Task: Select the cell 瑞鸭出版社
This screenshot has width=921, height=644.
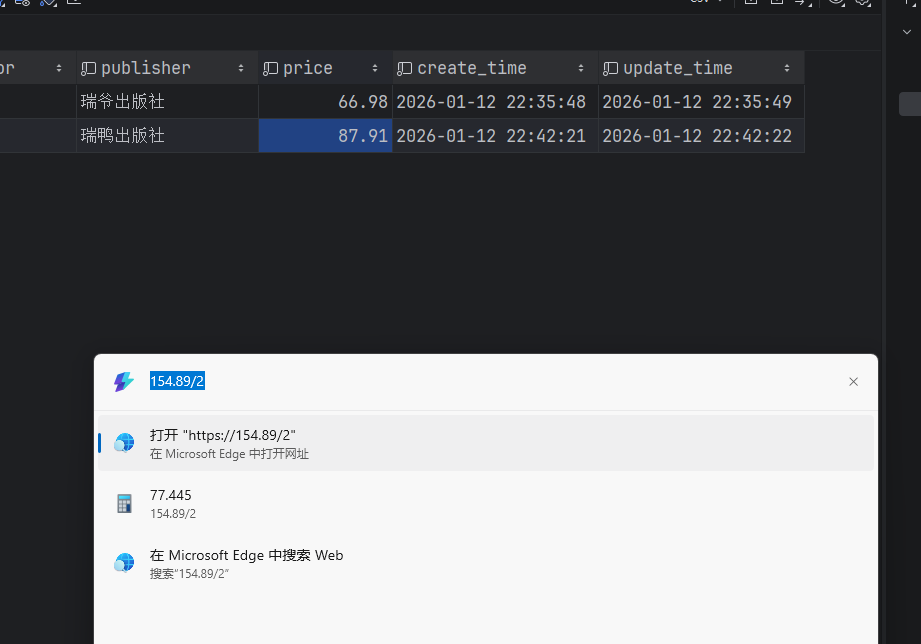Action: [167, 136]
